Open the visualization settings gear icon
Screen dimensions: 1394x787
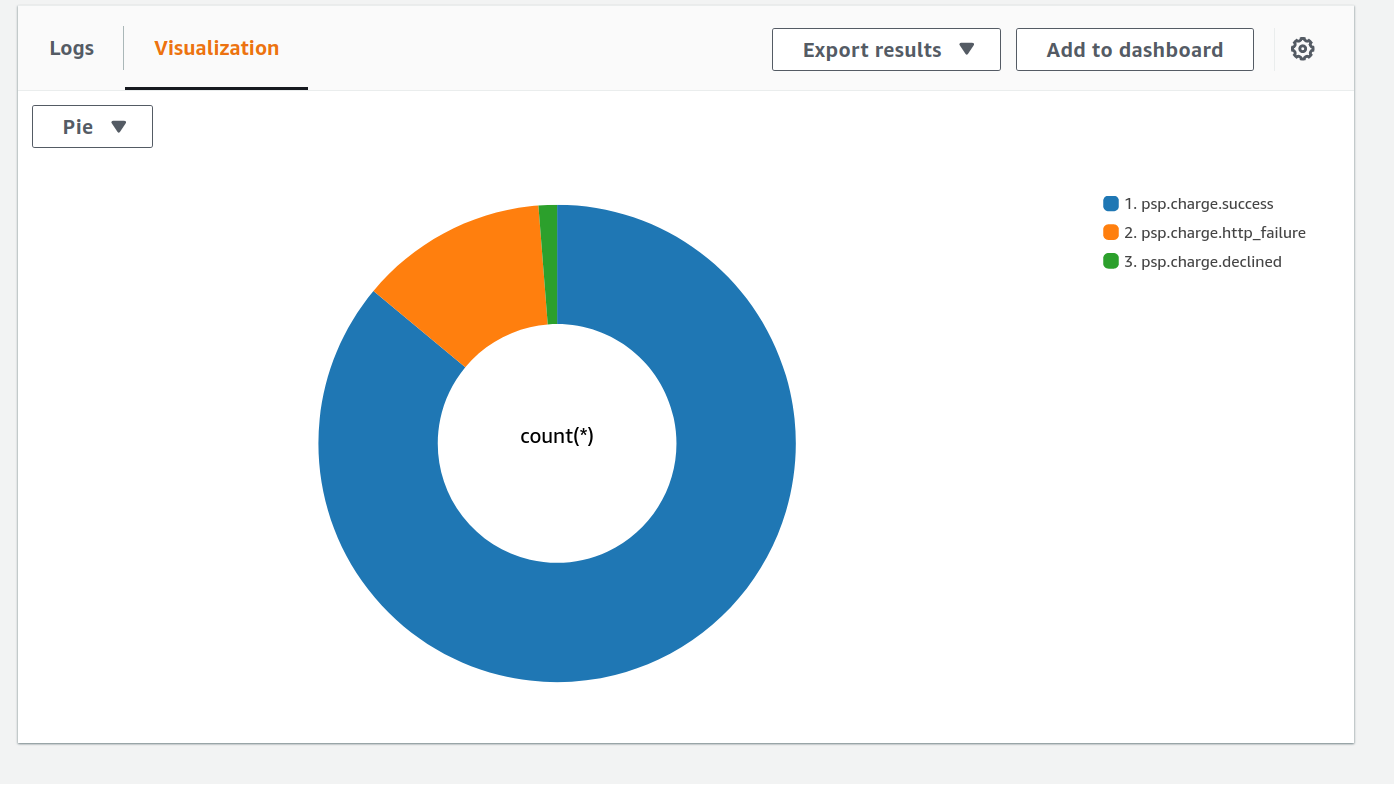click(1302, 48)
